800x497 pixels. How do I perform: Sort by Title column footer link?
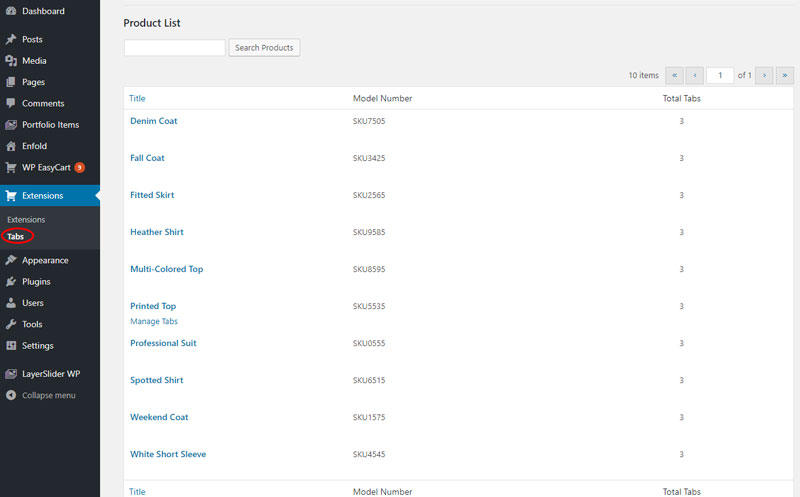[x=137, y=491]
